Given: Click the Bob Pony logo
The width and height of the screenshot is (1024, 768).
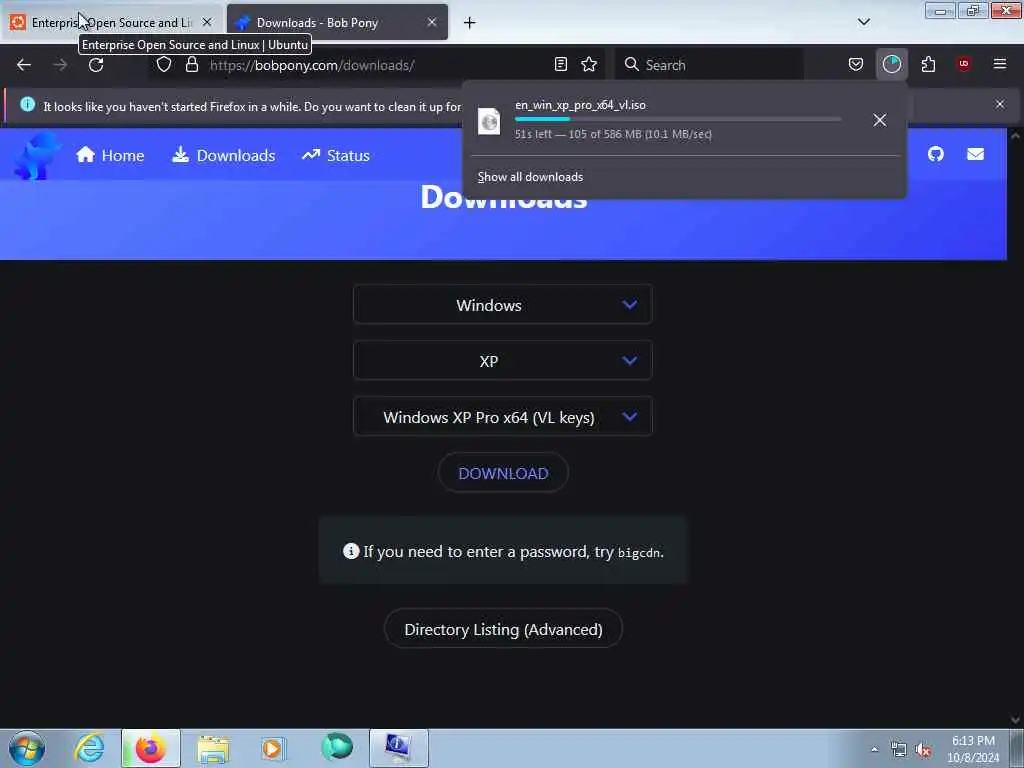Looking at the screenshot, I should tap(37, 155).
